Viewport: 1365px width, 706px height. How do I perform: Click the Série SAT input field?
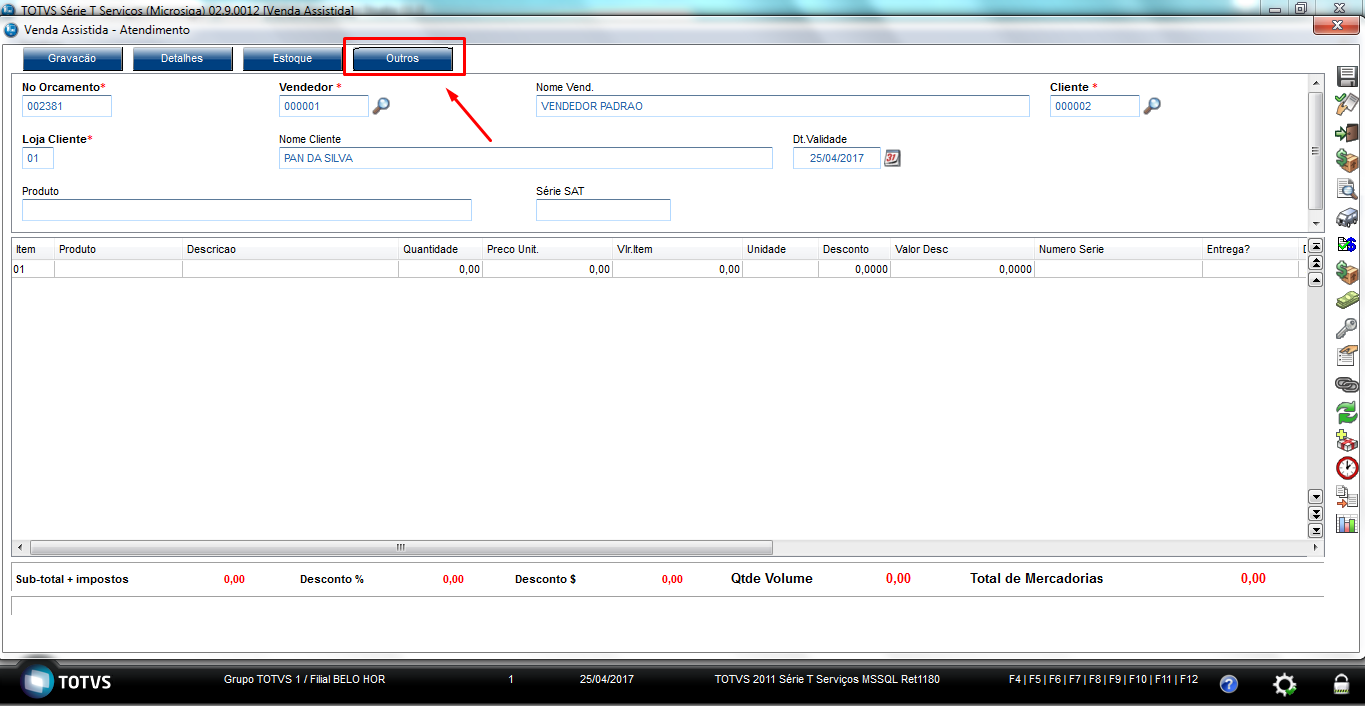pyautogui.click(x=603, y=210)
